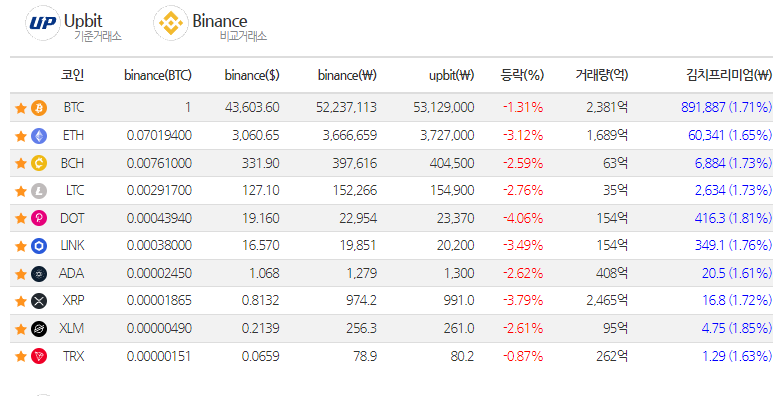Click the Binance exchange logo
Image resolution: width=783 pixels, height=396 pixels.
click(x=171, y=23)
